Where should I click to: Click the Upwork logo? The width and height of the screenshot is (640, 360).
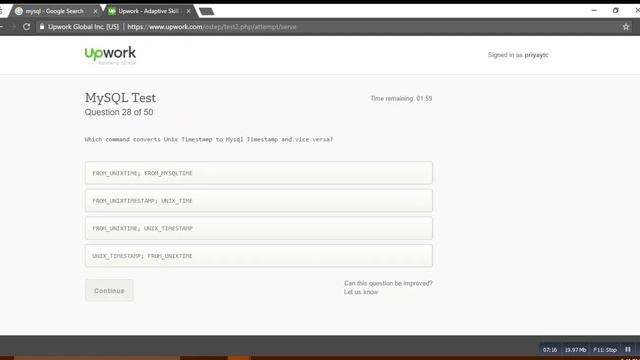(x=110, y=55)
